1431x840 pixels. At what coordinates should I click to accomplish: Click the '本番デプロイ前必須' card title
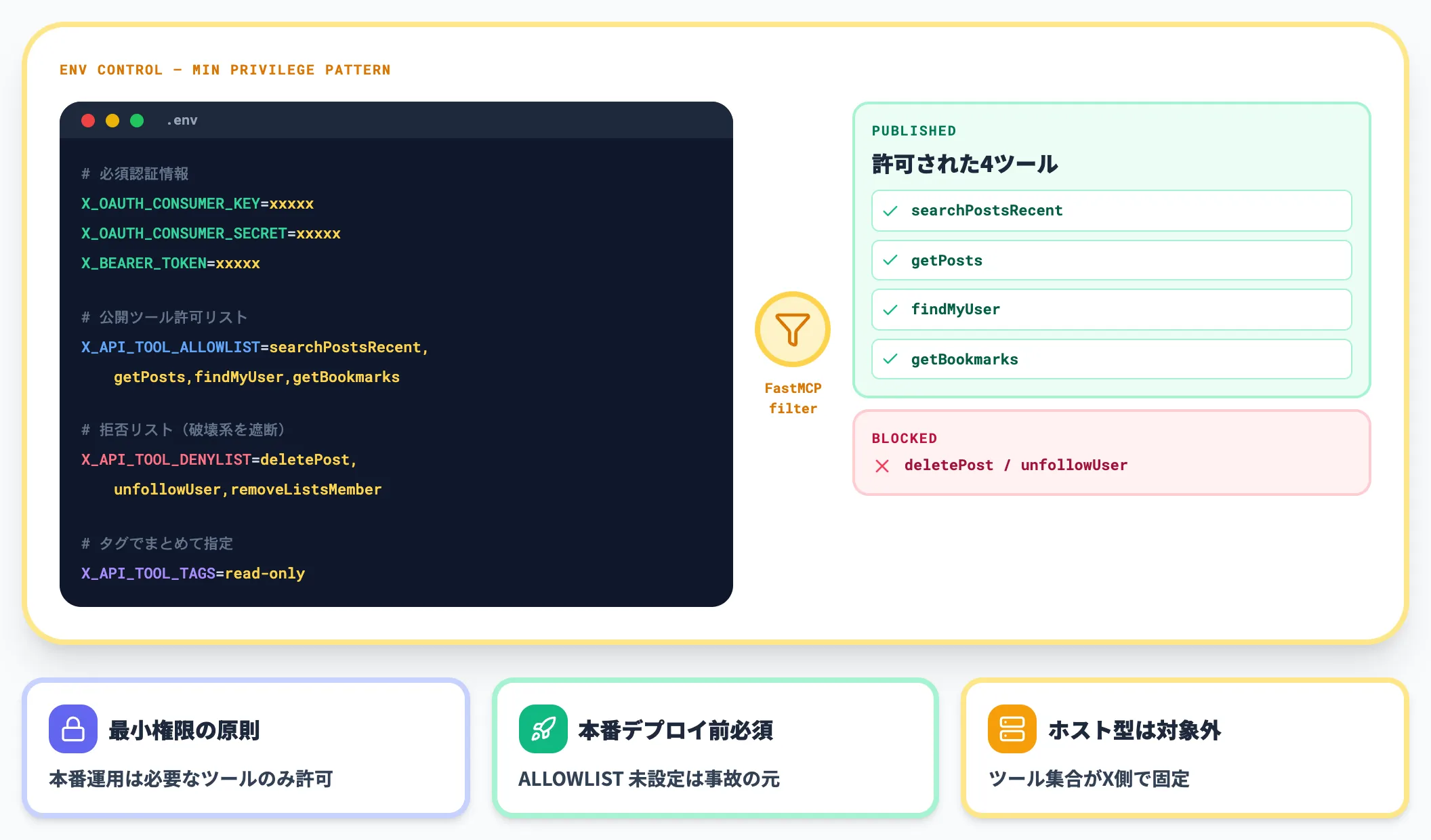pos(676,730)
